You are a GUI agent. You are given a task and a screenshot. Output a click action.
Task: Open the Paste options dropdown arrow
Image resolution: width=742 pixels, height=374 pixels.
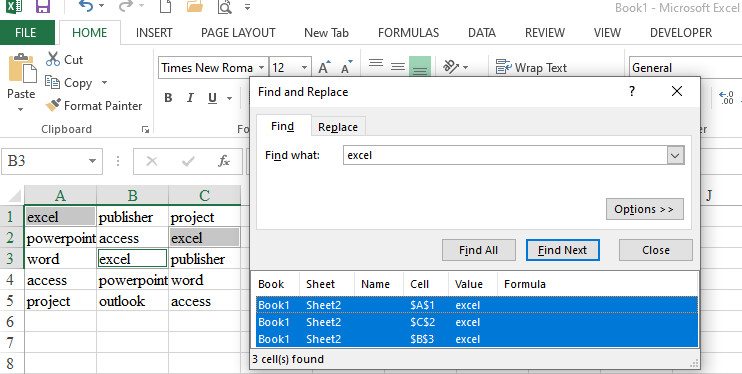20,109
